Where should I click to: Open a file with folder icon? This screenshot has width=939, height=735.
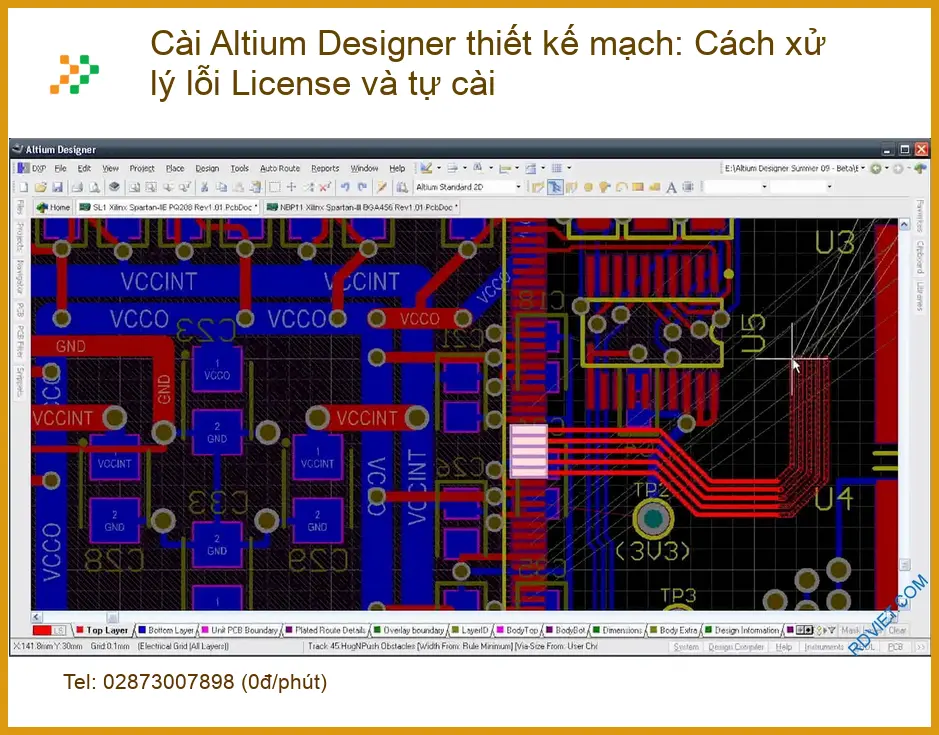click(x=41, y=187)
